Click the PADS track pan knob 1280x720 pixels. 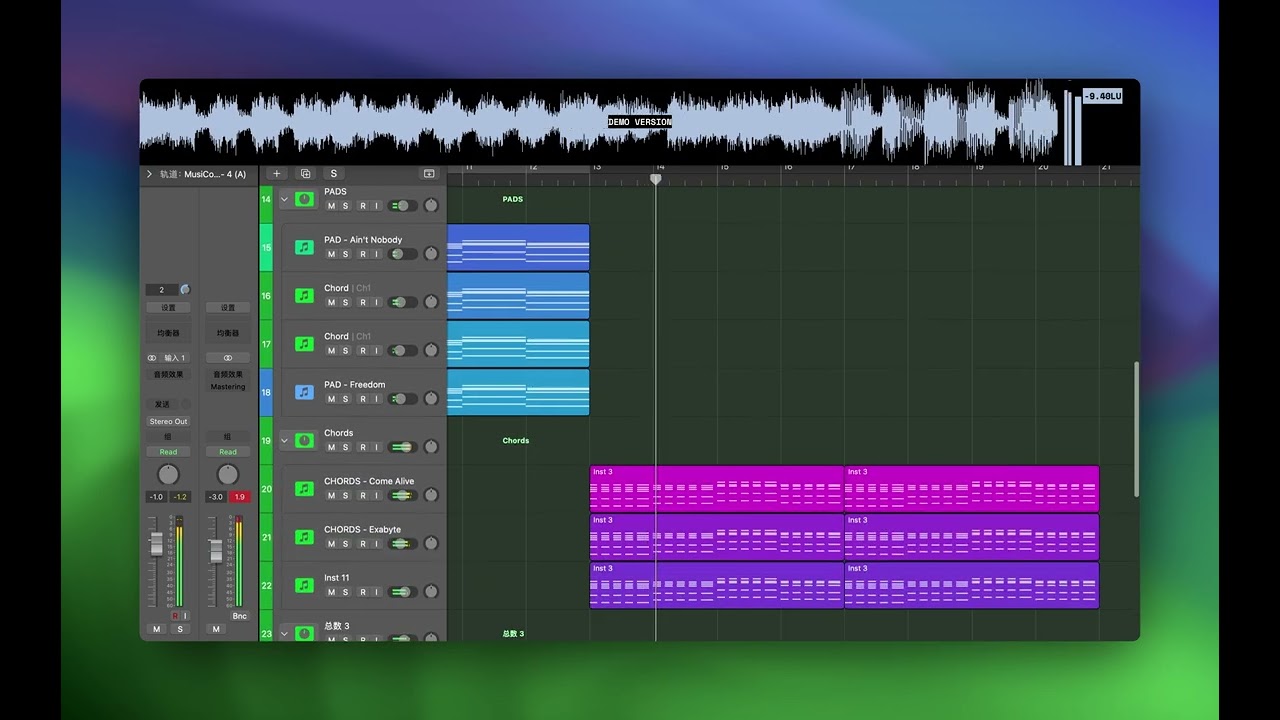431,206
